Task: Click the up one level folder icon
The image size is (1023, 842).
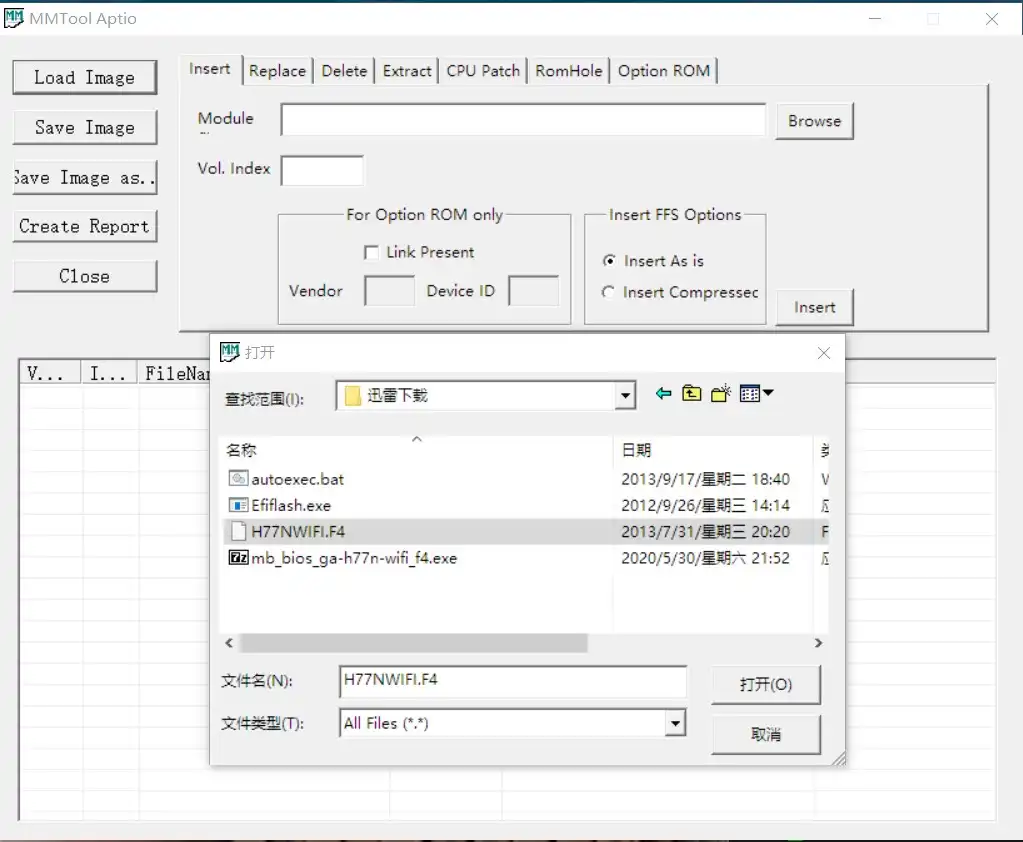Action: [690, 393]
